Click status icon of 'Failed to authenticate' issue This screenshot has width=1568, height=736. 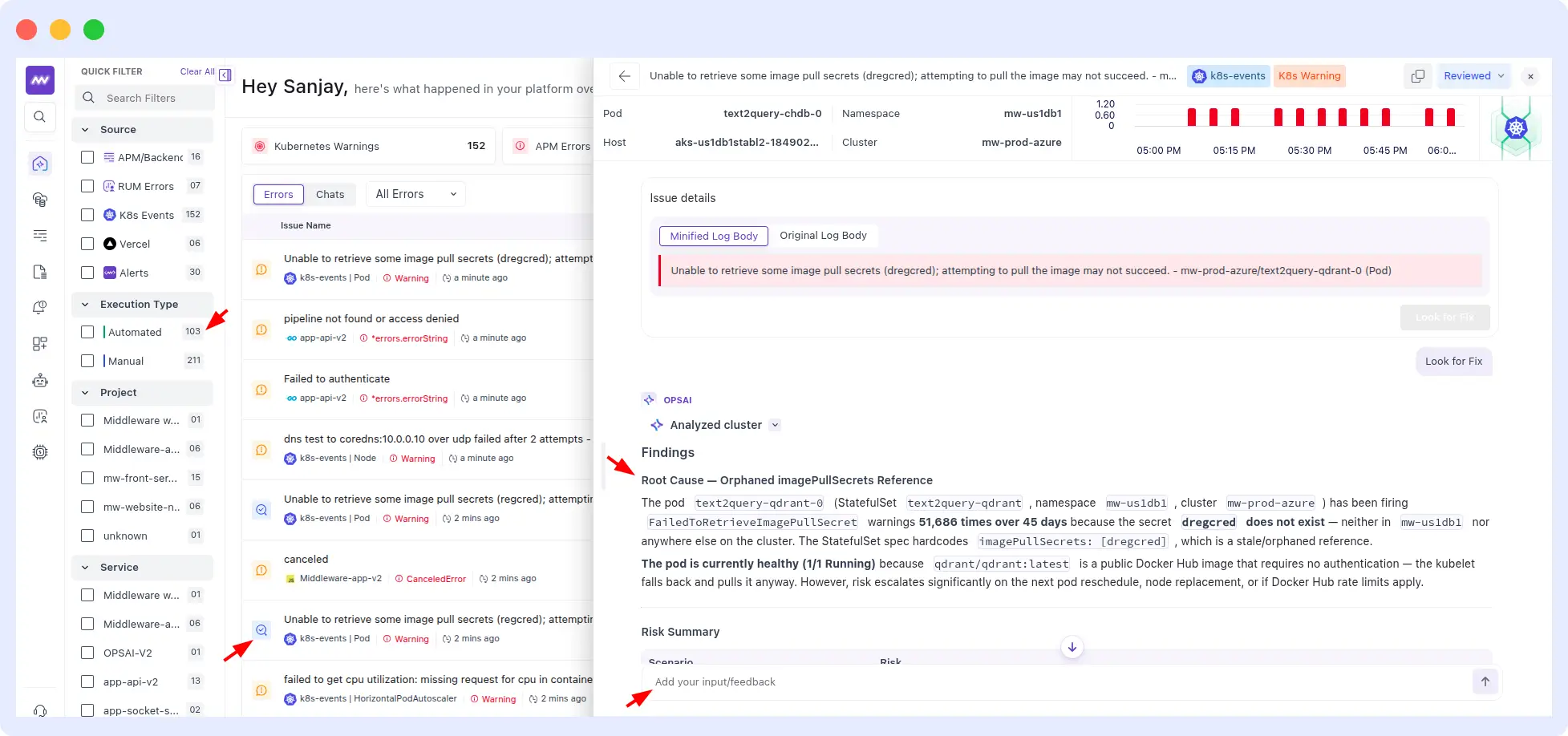(x=261, y=390)
